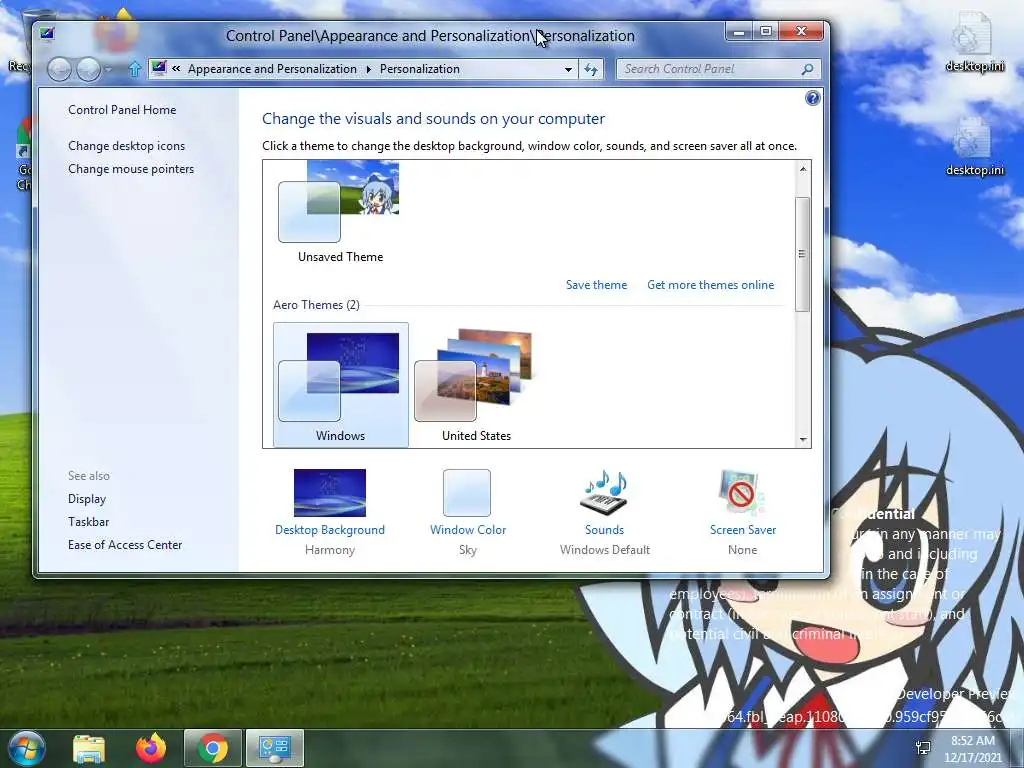This screenshot has width=1024, height=768.
Task: Open Change mouse pointers
Action: point(131,168)
